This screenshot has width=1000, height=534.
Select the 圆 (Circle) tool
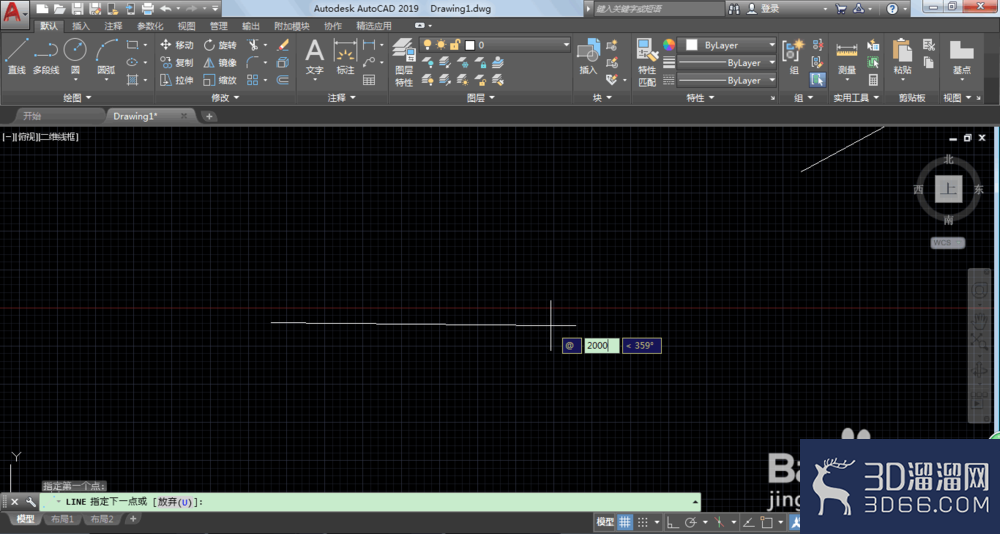pyautogui.click(x=75, y=57)
